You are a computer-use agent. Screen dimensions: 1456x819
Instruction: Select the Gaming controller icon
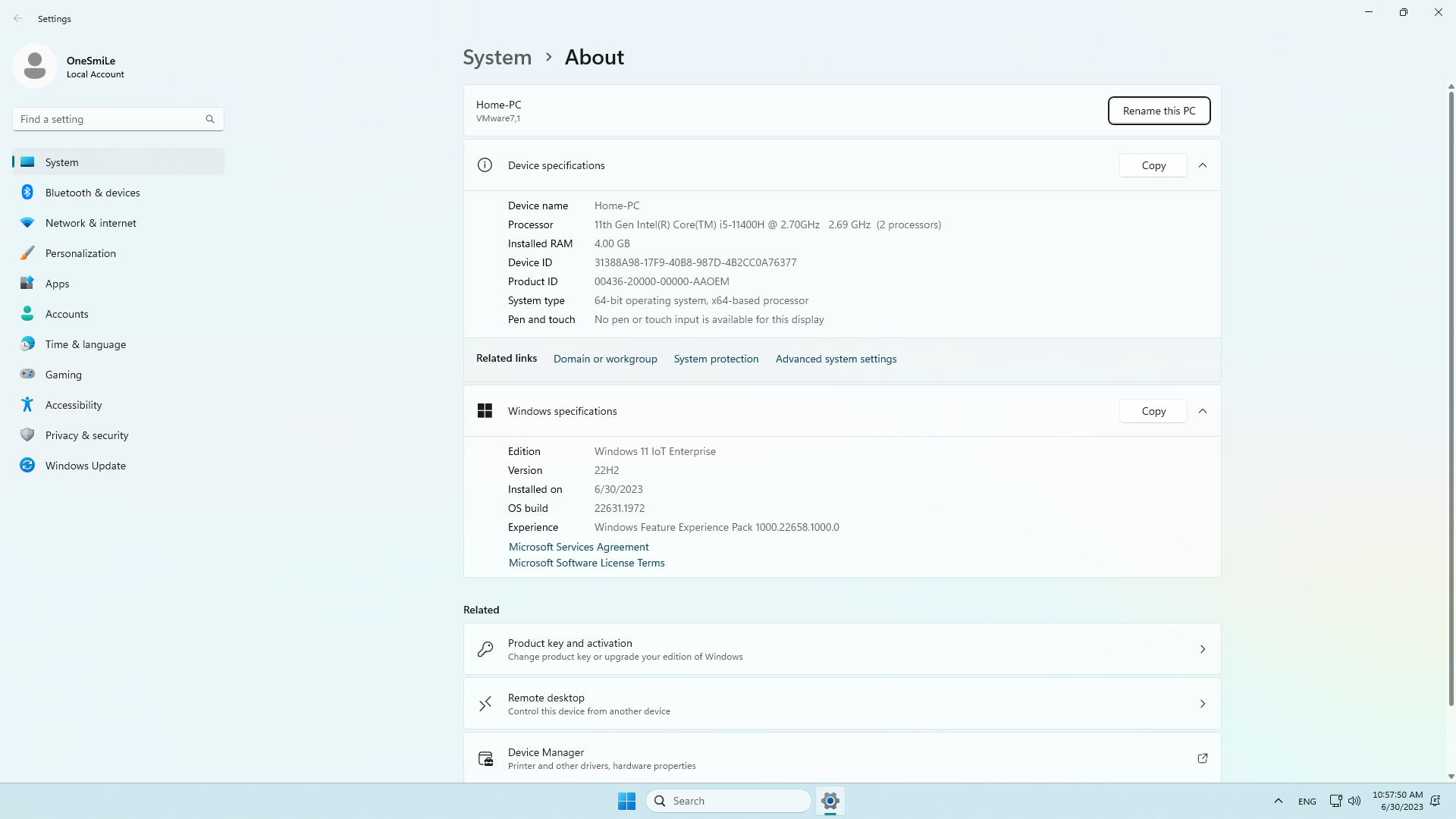pos(27,374)
